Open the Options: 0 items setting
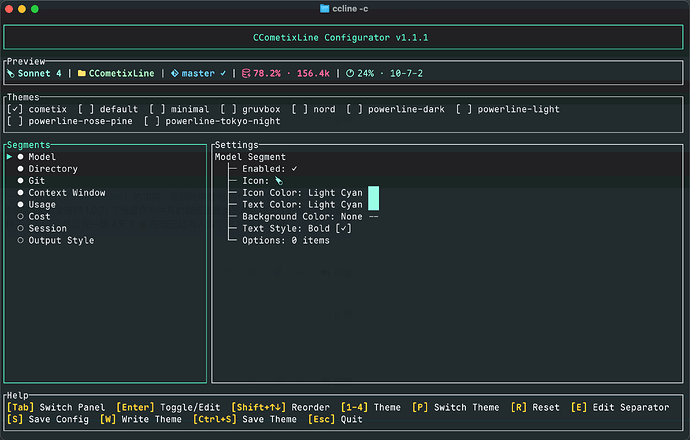Viewport: 690px width, 440px height. point(286,240)
